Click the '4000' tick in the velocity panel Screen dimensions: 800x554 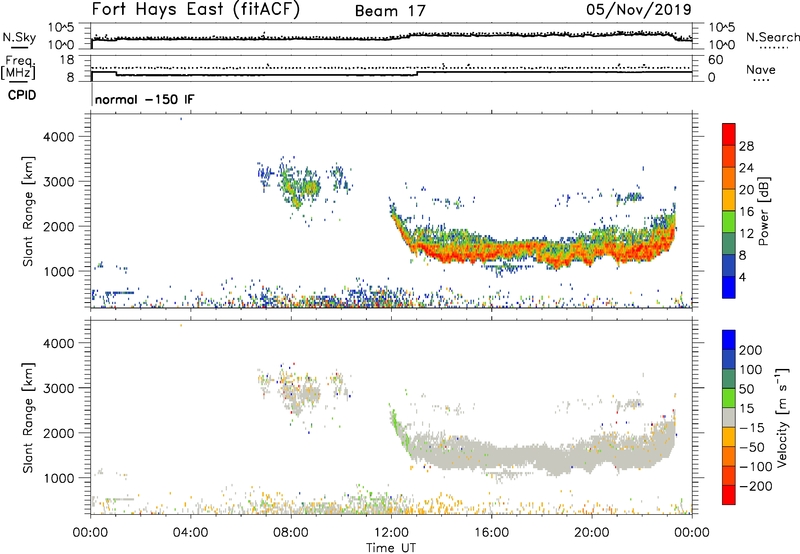click(59, 343)
